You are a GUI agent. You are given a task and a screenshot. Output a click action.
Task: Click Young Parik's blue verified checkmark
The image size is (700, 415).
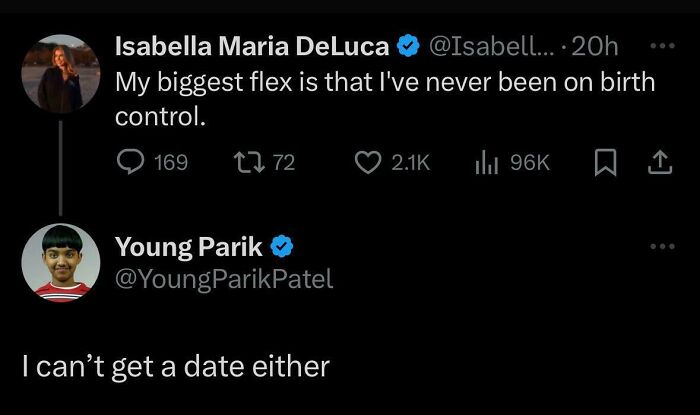(283, 246)
